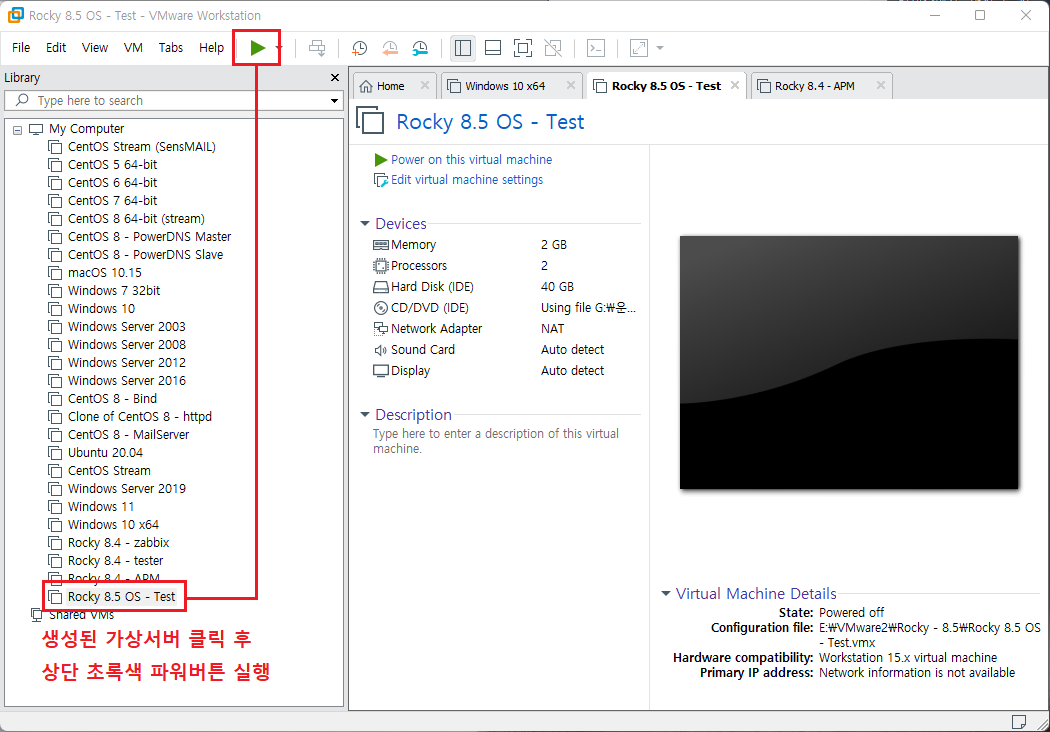Toggle the library sidebar view icon

[x=463, y=48]
